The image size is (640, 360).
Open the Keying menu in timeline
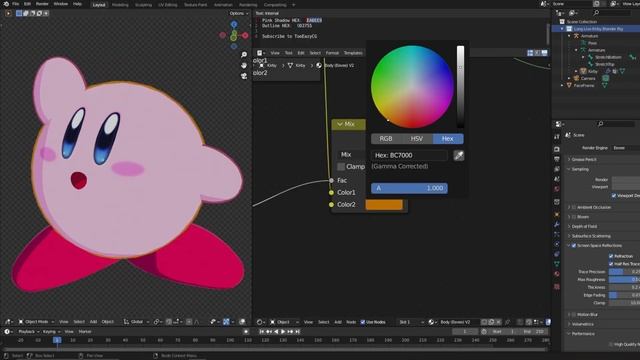tap(51, 332)
